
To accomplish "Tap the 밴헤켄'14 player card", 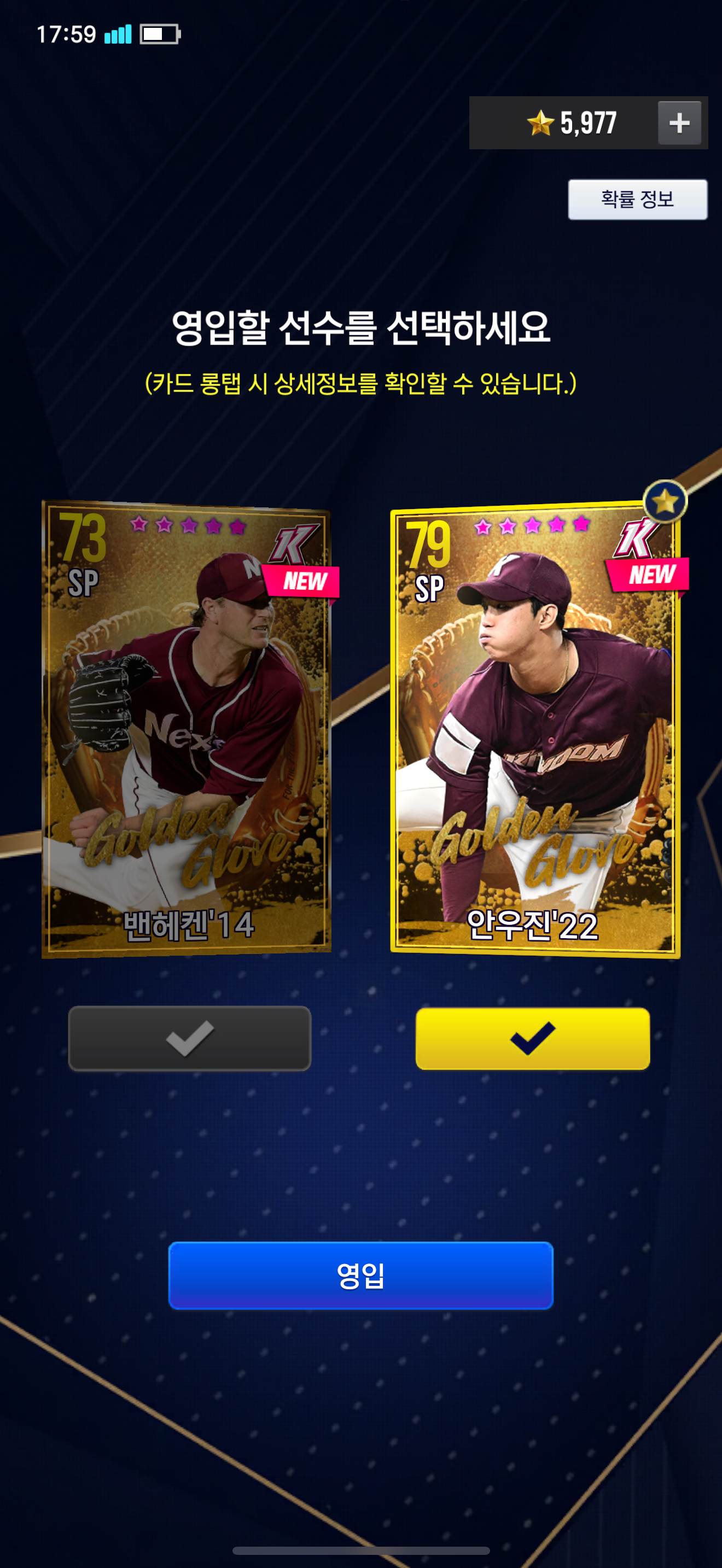I will pyautogui.click(x=187, y=729).
